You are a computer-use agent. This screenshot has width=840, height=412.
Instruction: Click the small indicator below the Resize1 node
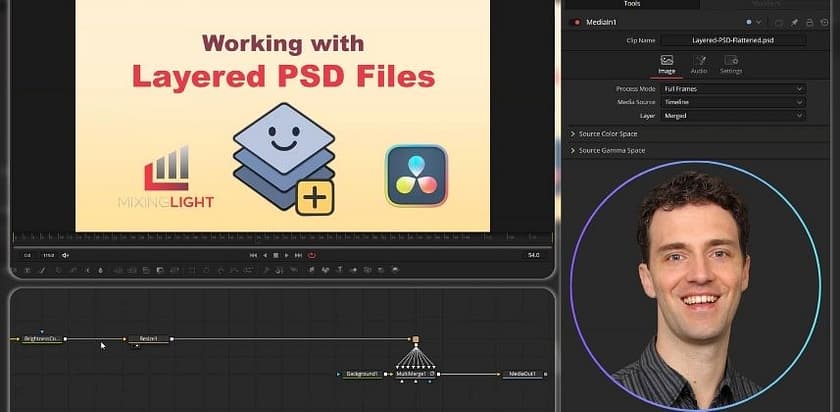(136, 346)
